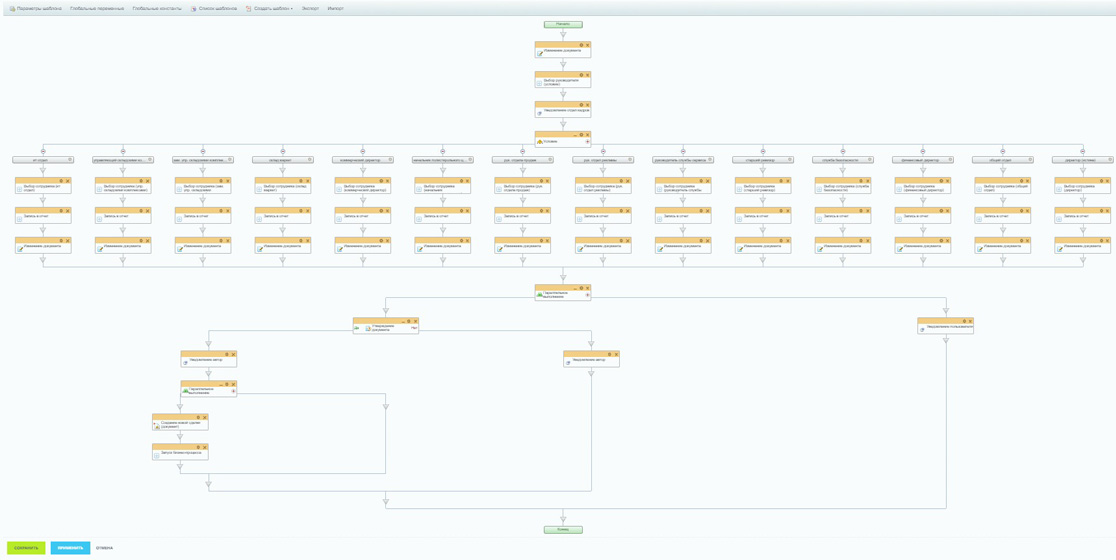Image resolution: width=1116 pixels, height=560 pixels.
Task: Delete the Создание новой сделки block
Action: pos(205,417)
